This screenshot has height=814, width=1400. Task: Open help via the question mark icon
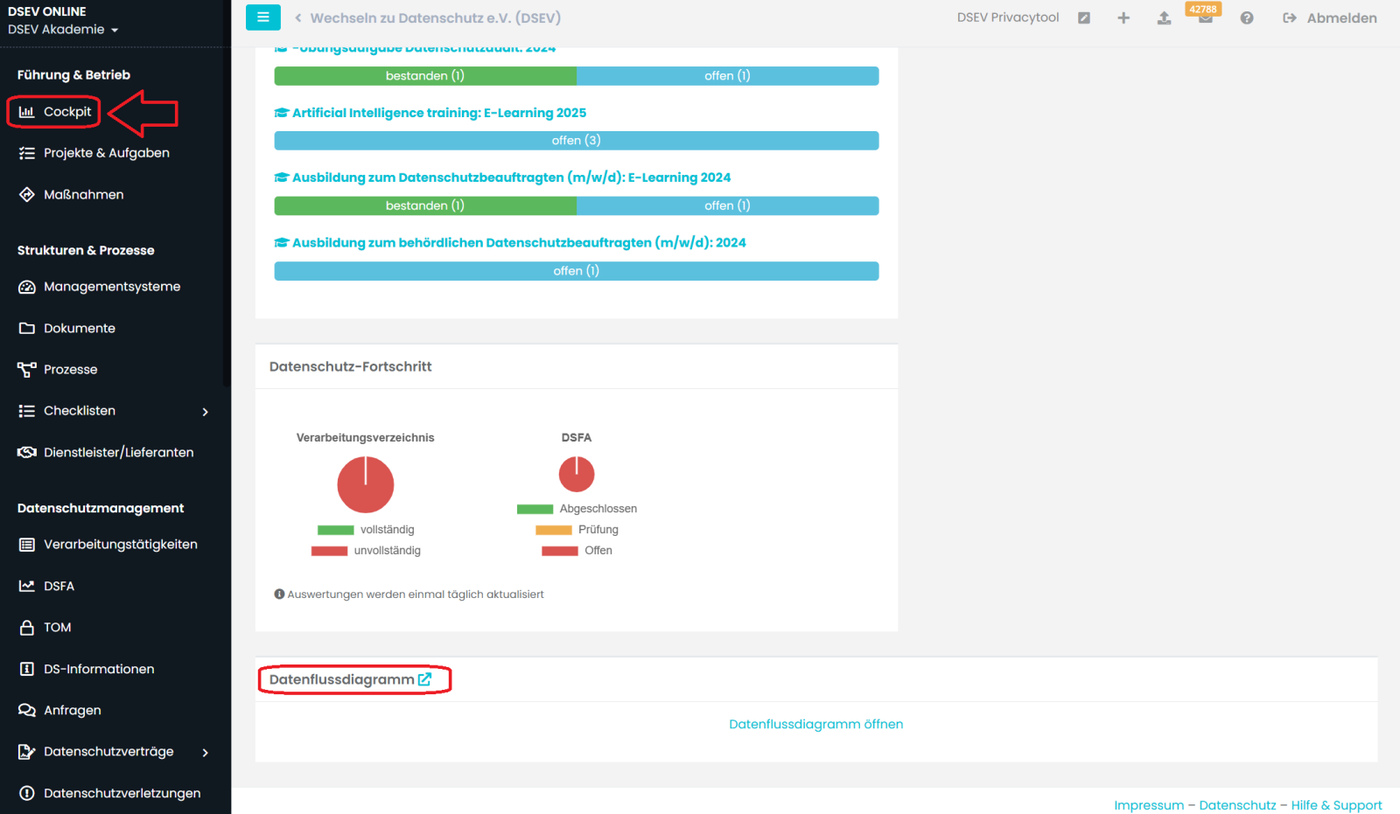(x=1247, y=18)
